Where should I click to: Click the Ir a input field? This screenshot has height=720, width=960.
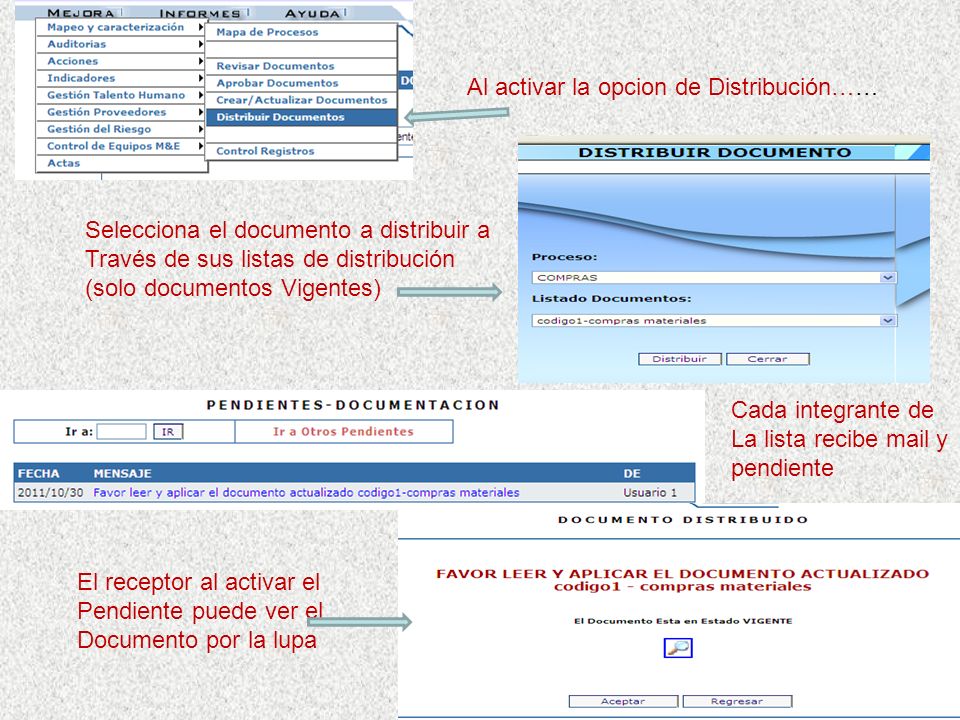[x=121, y=432]
